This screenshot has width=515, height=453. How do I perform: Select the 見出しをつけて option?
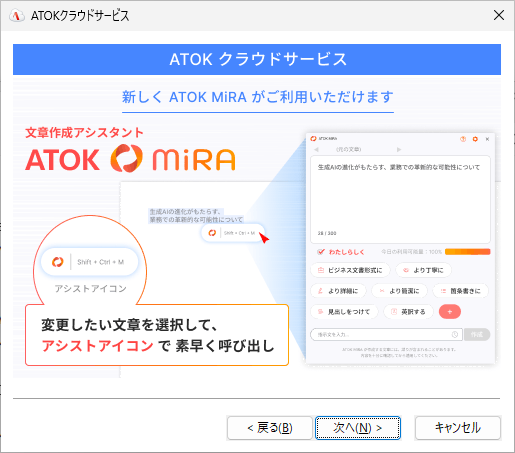pyautogui.click(x=344, y=312)
